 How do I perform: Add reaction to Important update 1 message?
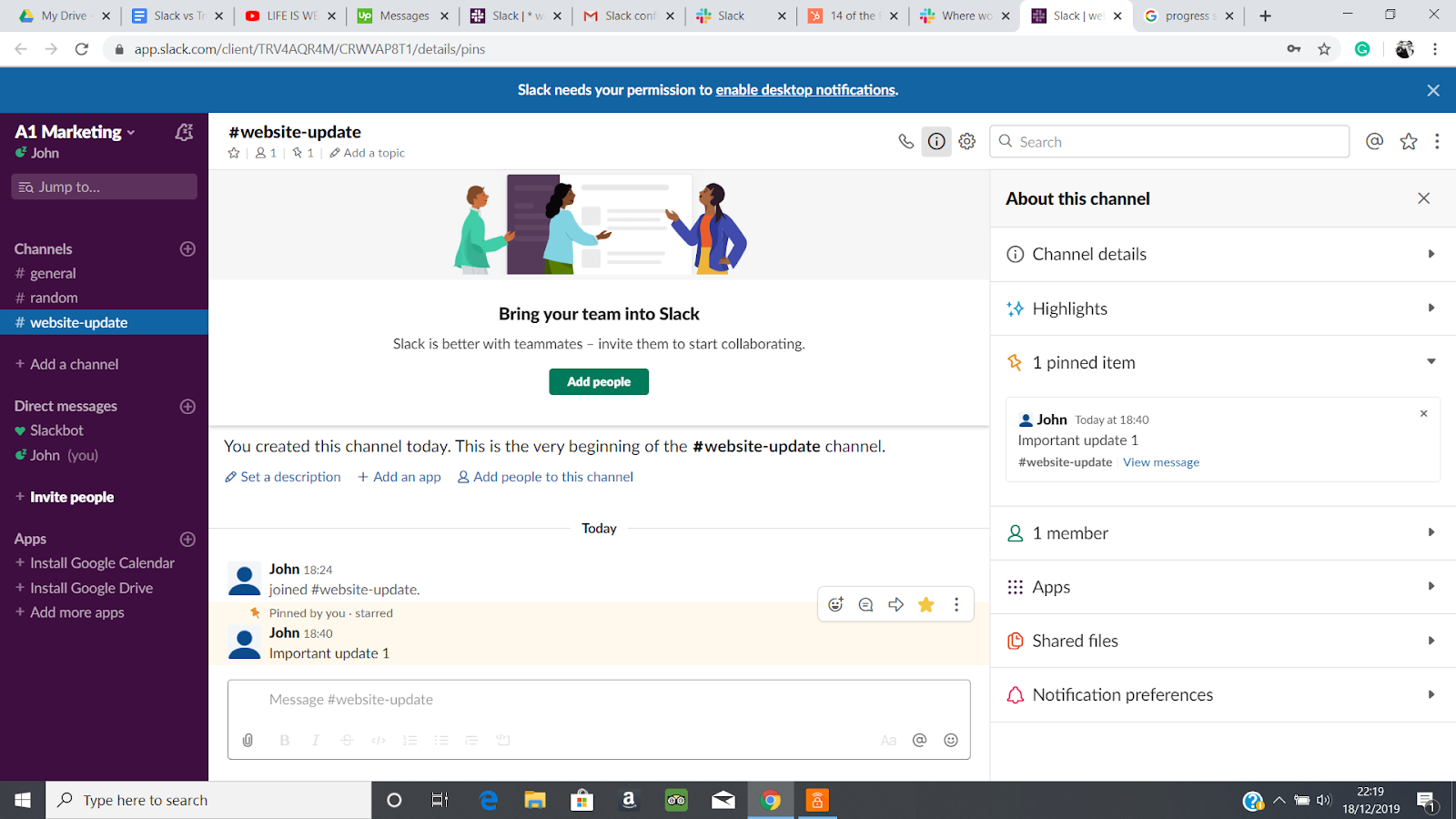(835, 604)
